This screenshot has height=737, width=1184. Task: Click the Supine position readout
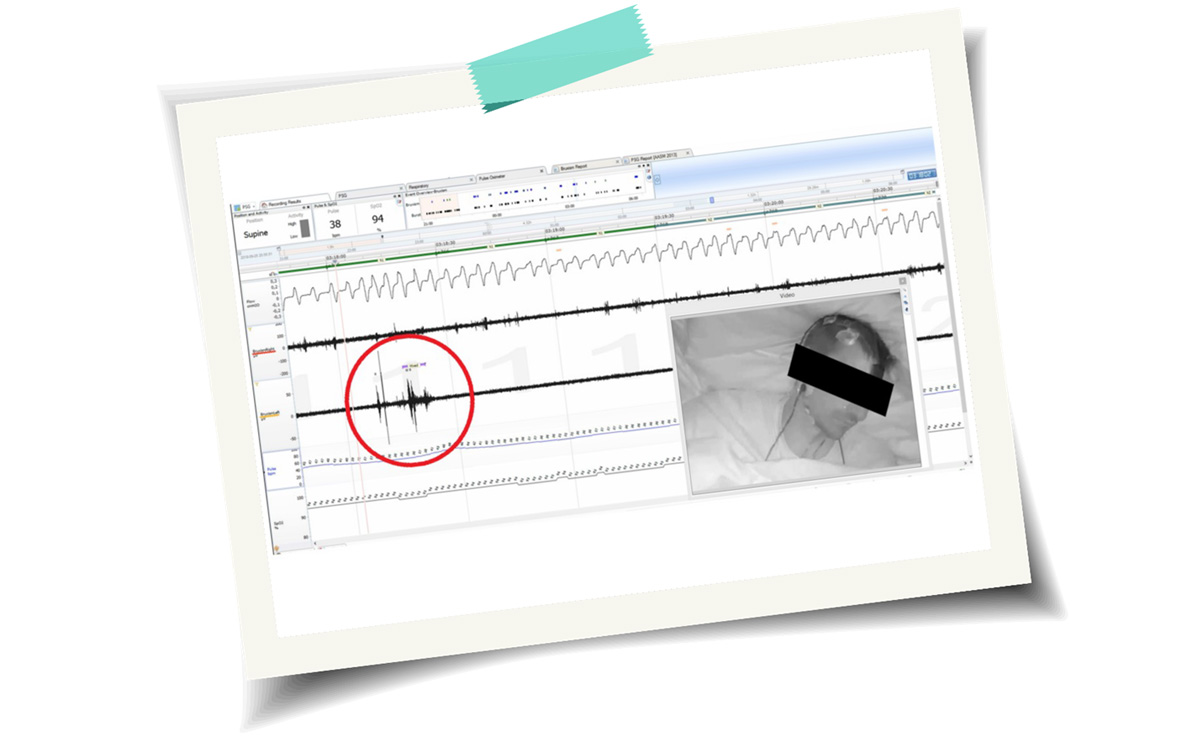255,234
